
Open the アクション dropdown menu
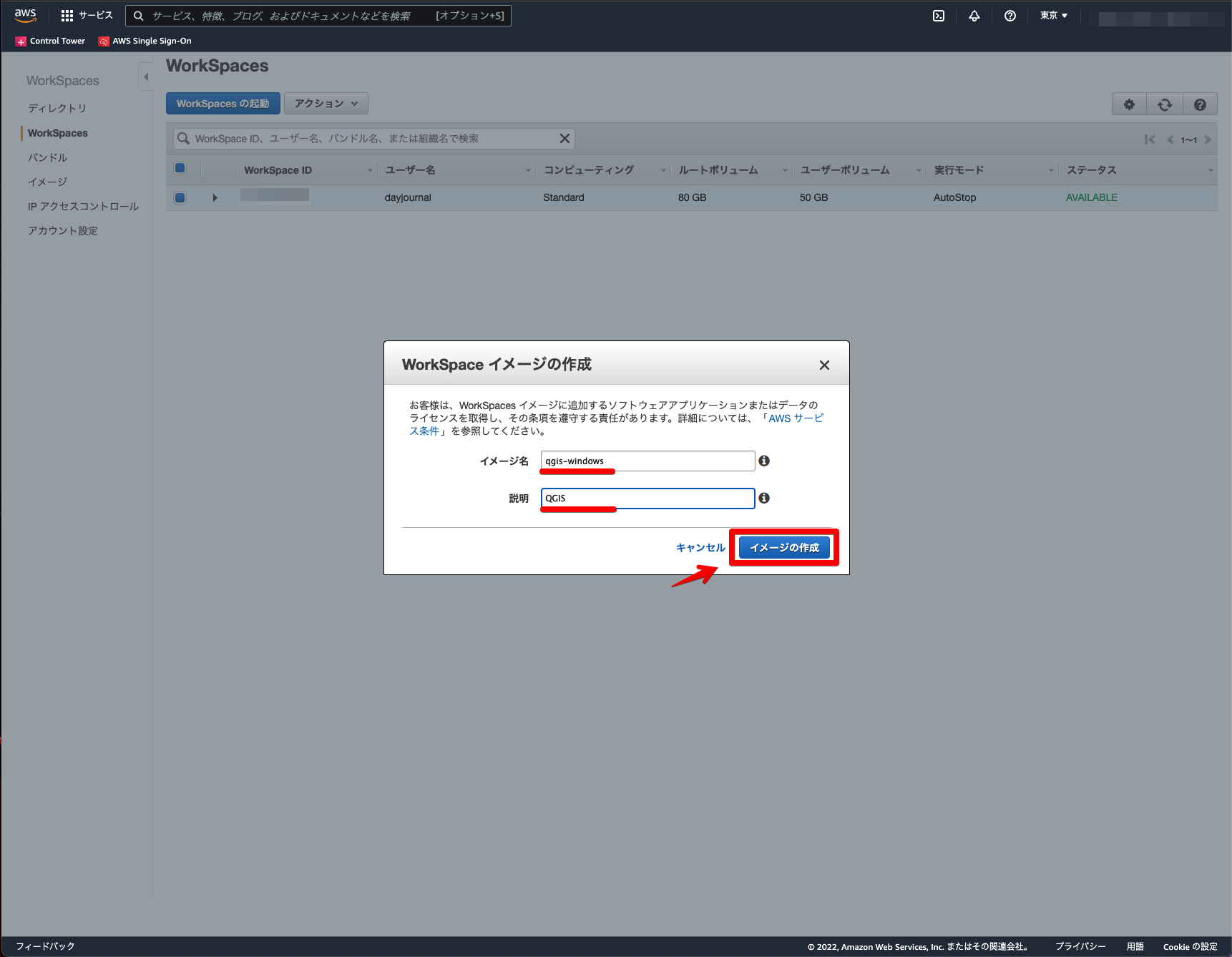(x=326, y=104)
